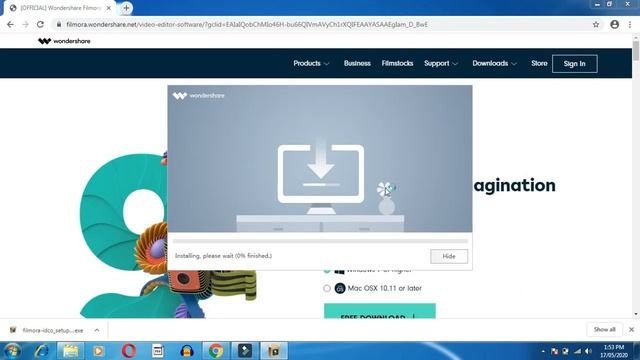Open Chrome three-dot menu
This screenshot has height=360, width=640.
point(630,24)
